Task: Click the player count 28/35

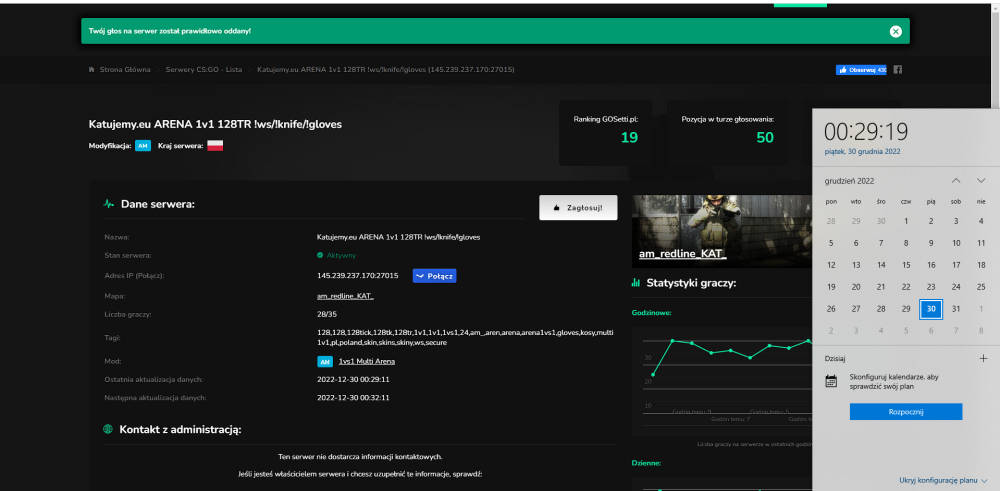Action: 327,314
